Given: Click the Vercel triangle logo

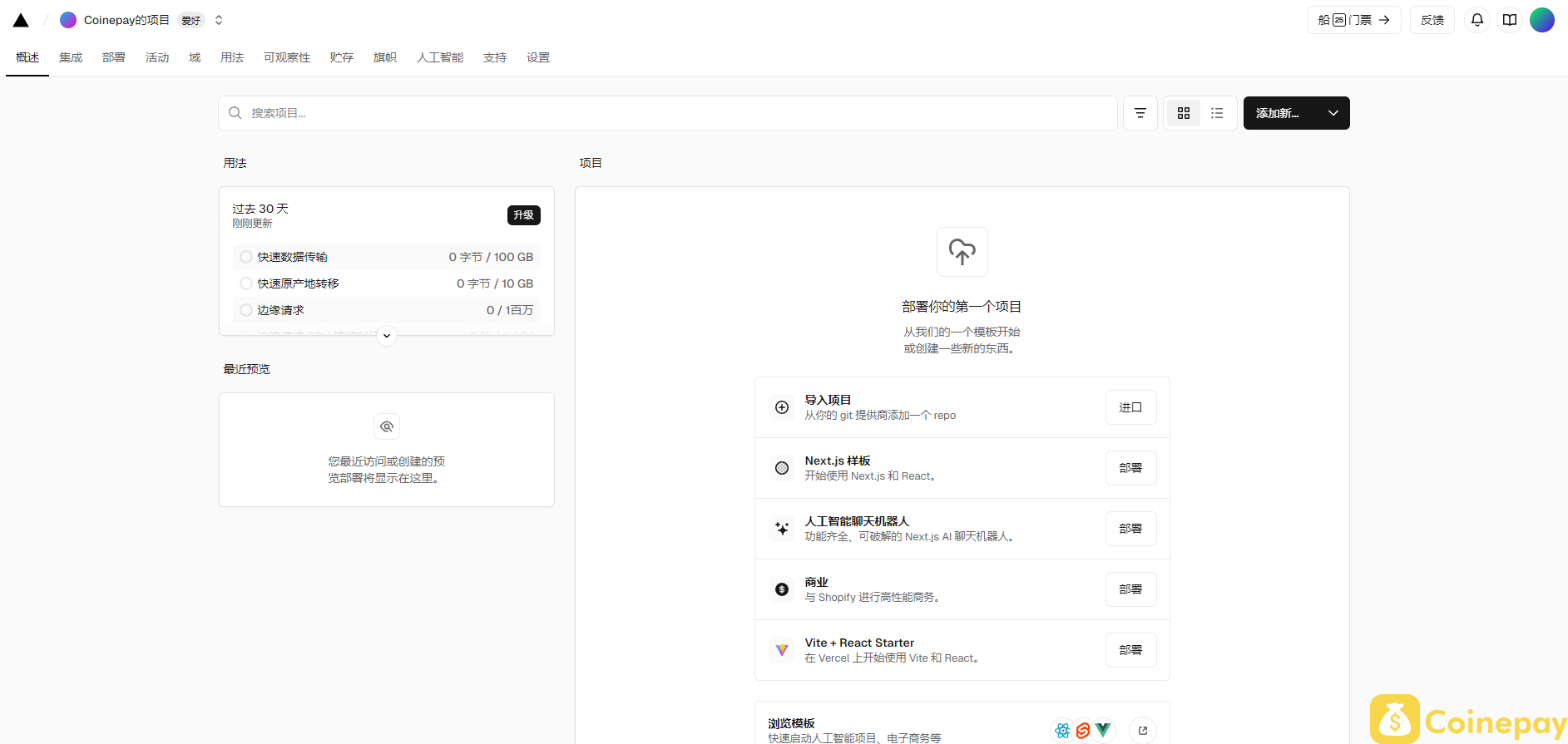Looking at the screenshot, I should click(21, 20).
